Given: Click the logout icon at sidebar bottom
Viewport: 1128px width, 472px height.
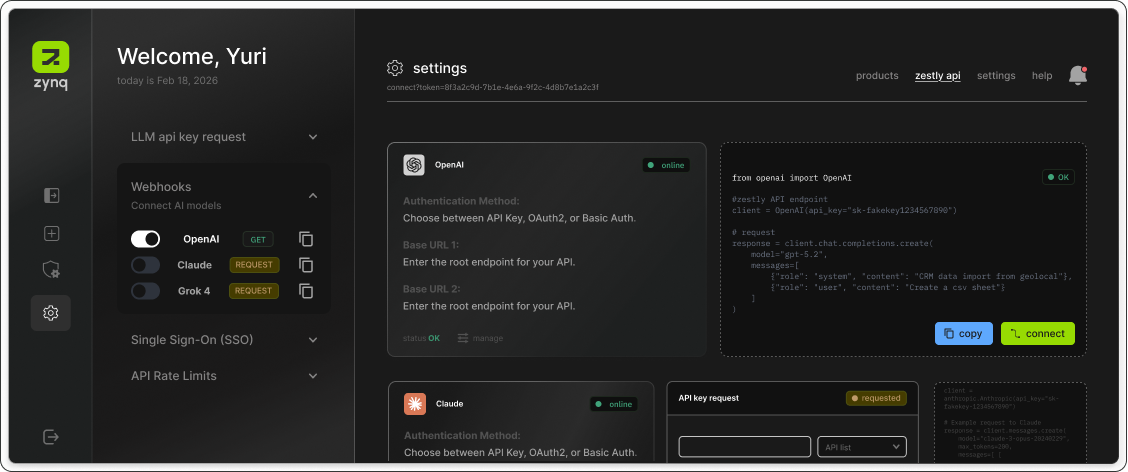Looking at the screenshot, I should (x=50, y=437).
